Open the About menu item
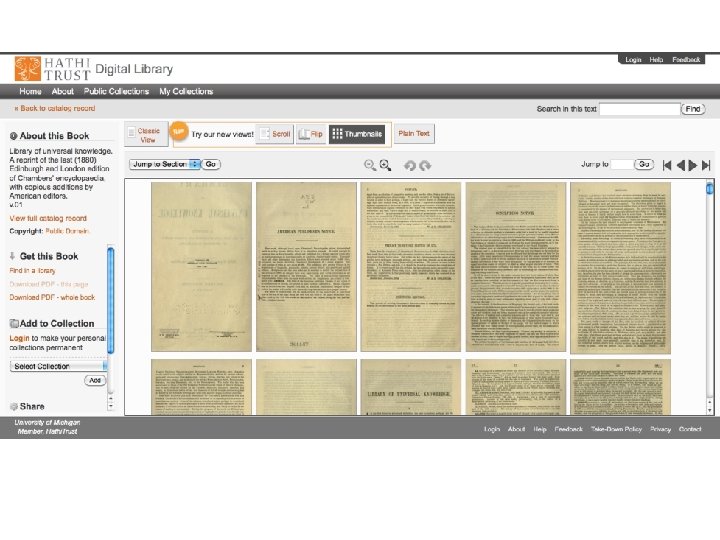The width and height of the screenshot is (720, 540). 62,91
